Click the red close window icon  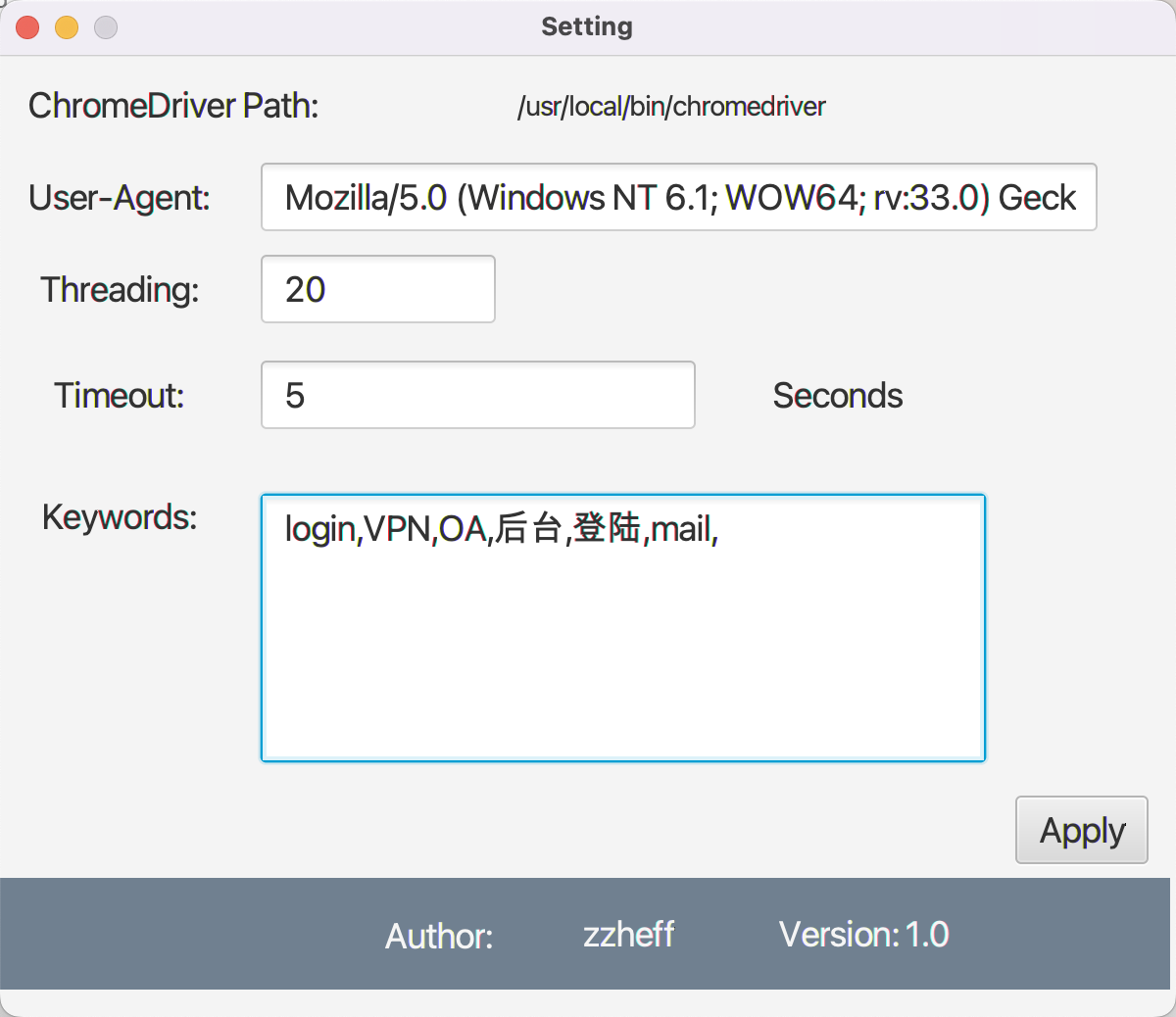tap(27, 27)
